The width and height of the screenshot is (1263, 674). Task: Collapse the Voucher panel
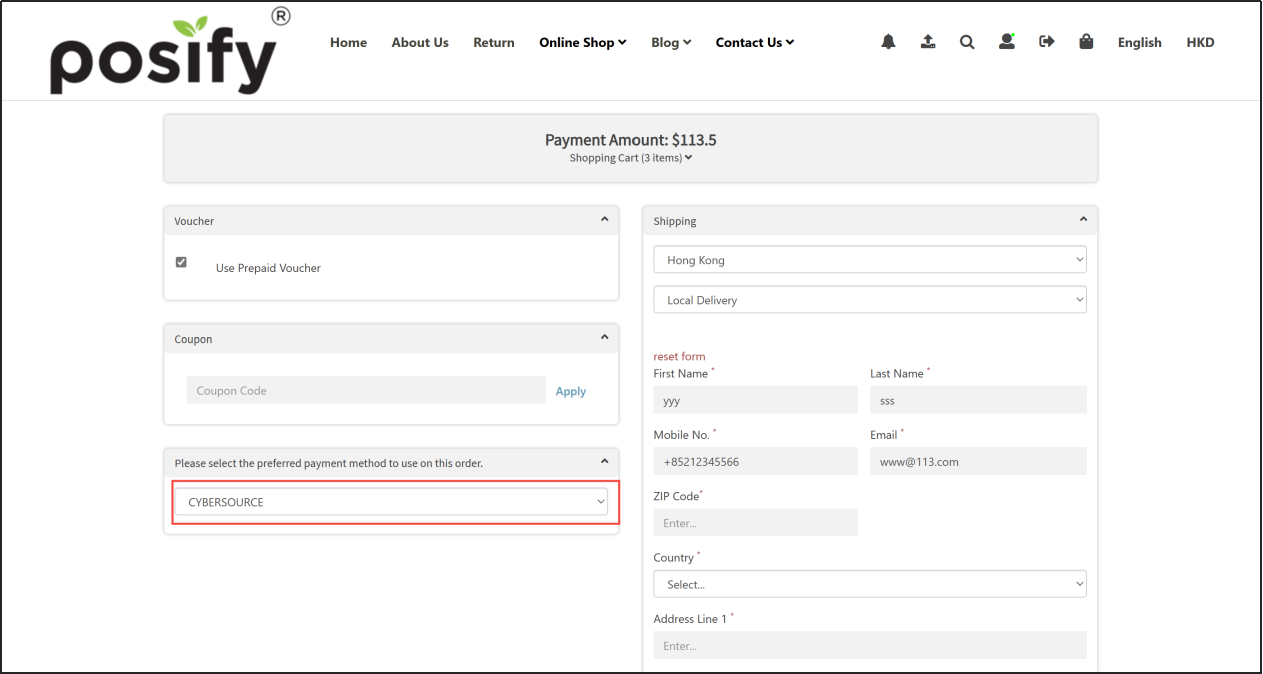click(x=604, y=220)
